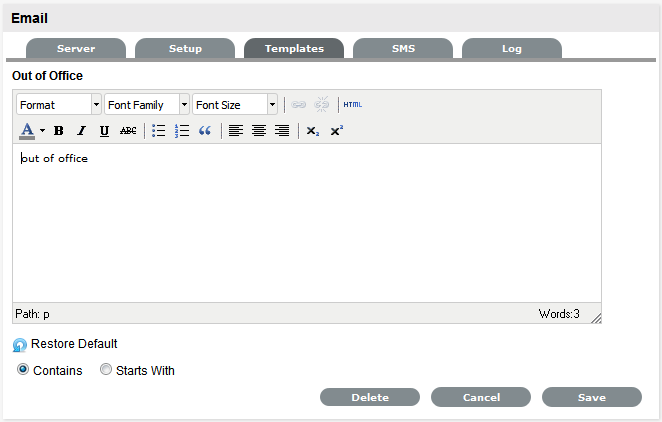
Task: Click the text color A icon
Action: pos(27,131)
